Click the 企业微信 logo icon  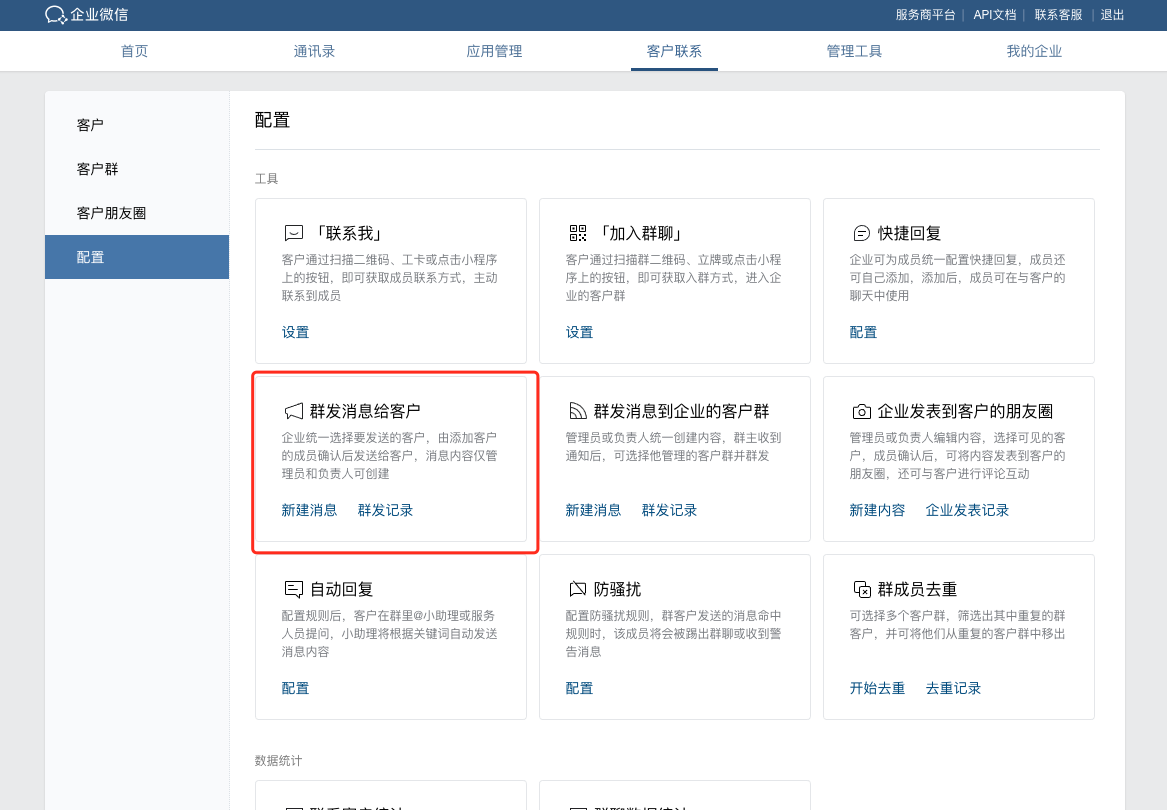(x=56, y=15)
